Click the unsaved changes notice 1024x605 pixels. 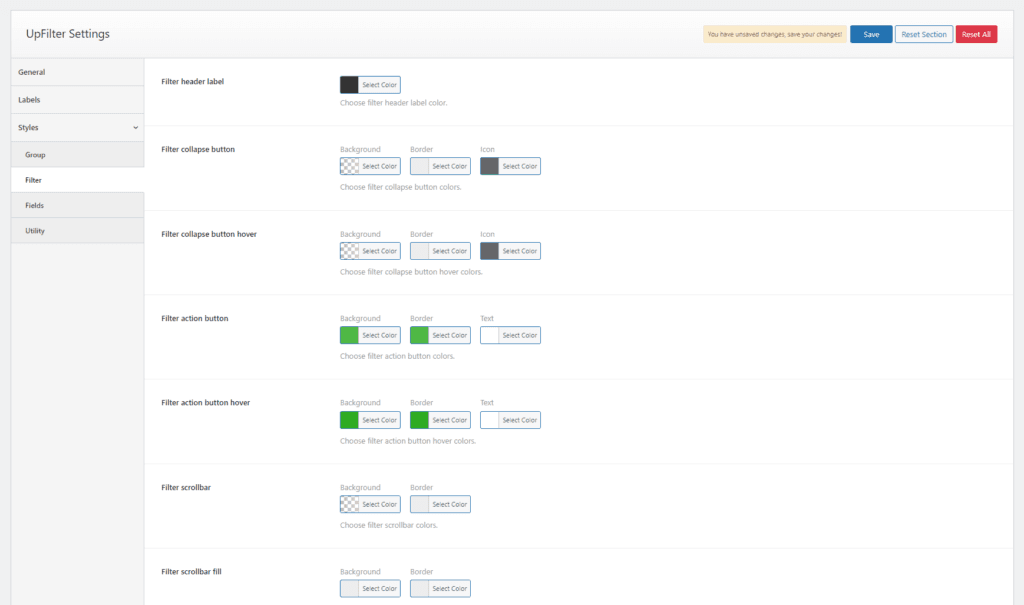tap(774, 34)
